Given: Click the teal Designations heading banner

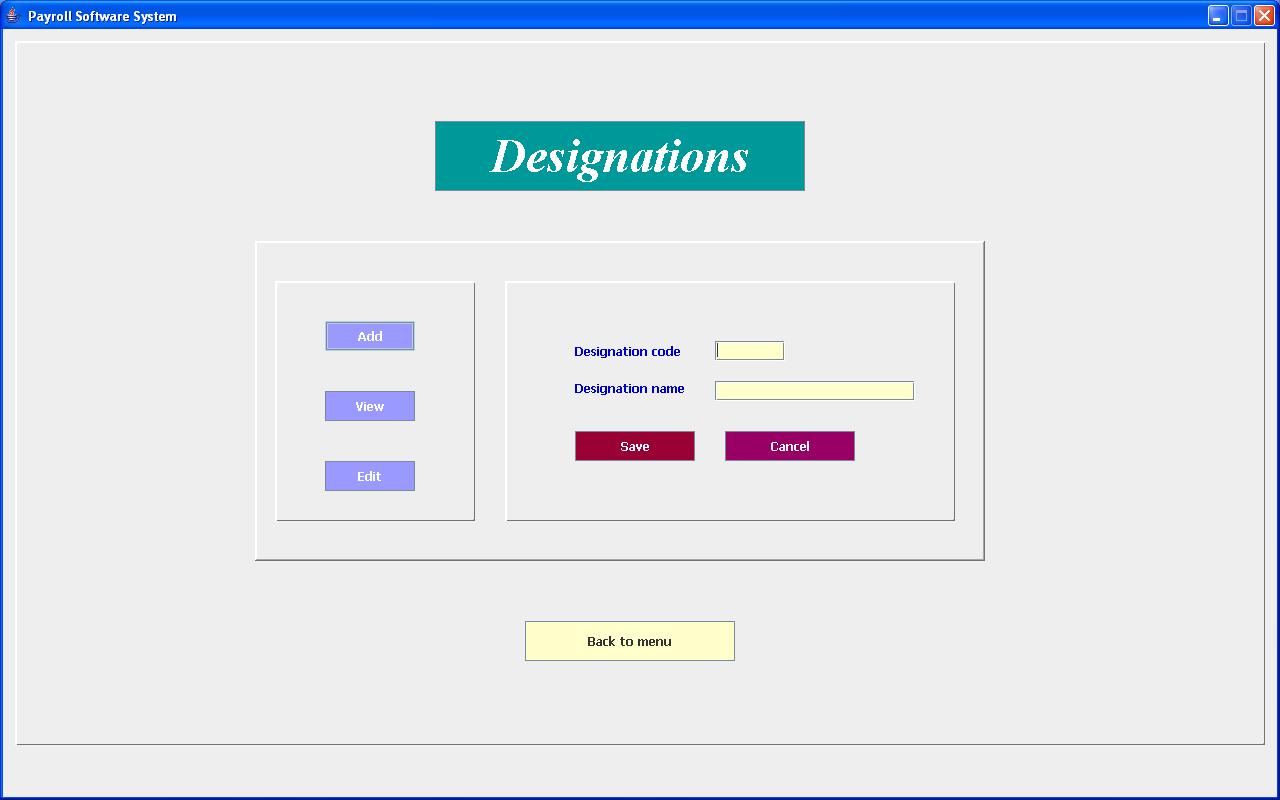Looking at the screenshot, I should 619,156.
